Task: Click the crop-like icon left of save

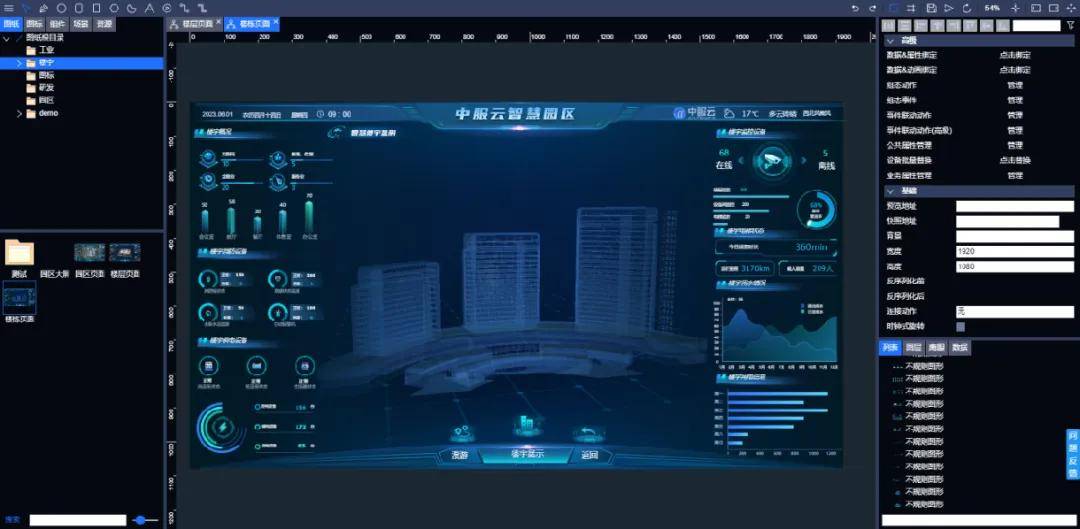Action: point(912,8)
